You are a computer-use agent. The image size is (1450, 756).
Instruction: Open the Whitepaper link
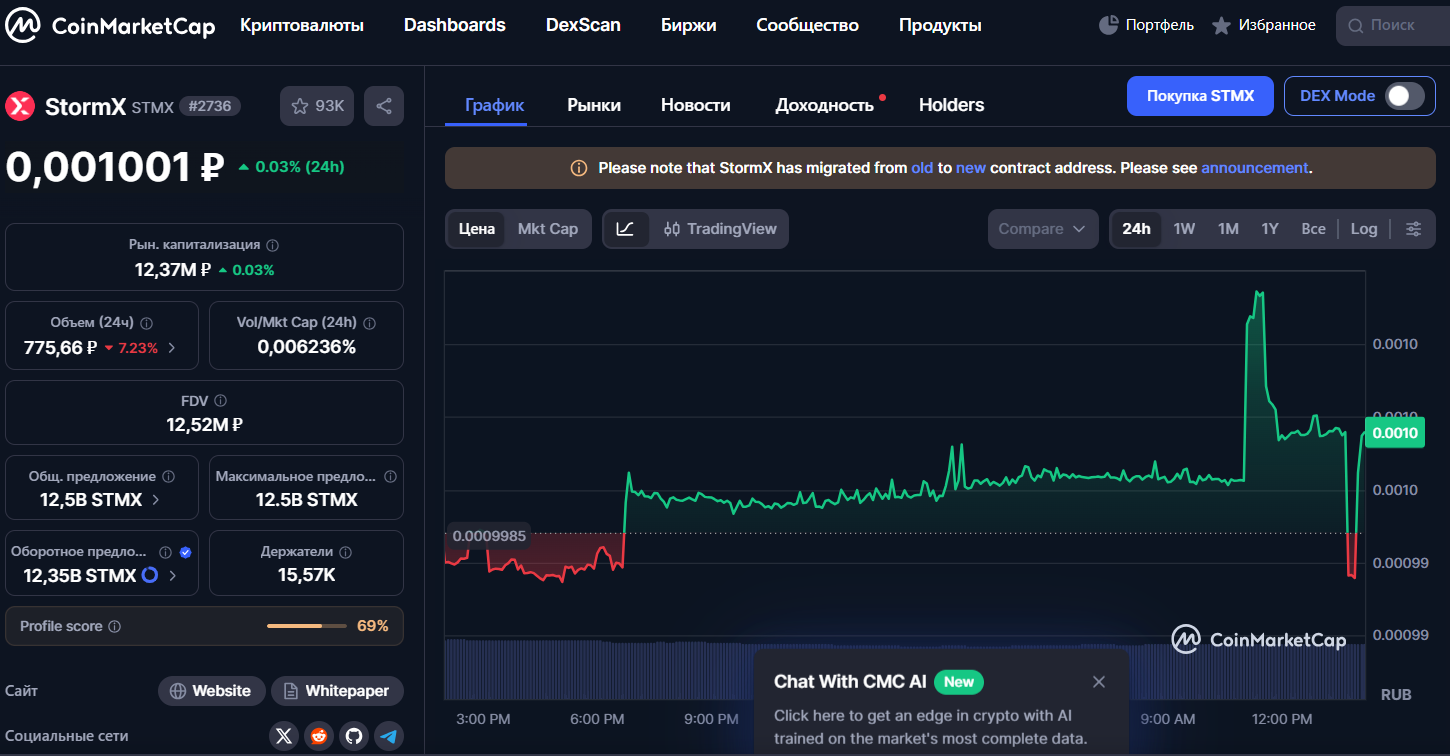click(337, 691)
